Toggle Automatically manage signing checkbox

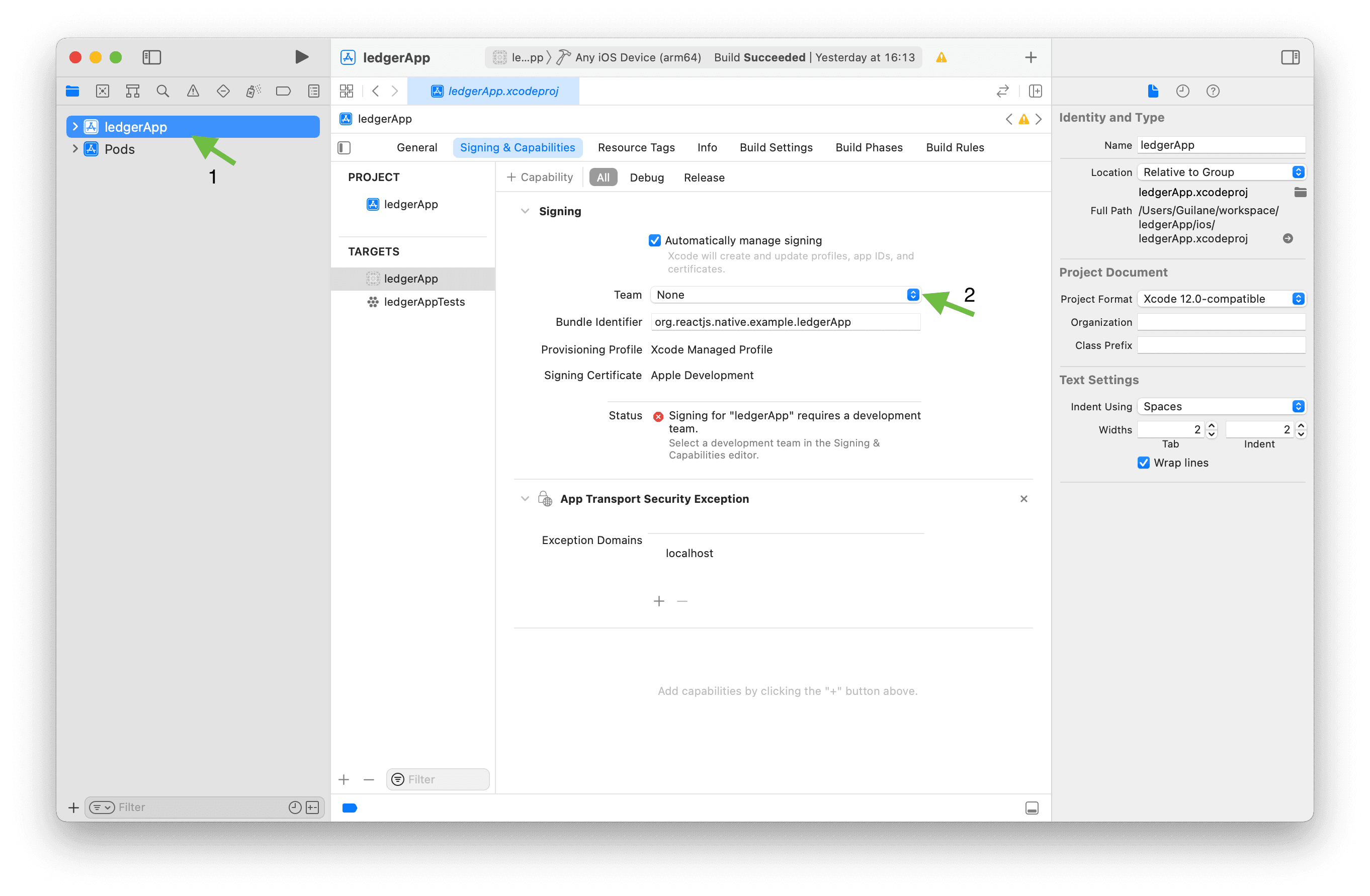[655, 240]
